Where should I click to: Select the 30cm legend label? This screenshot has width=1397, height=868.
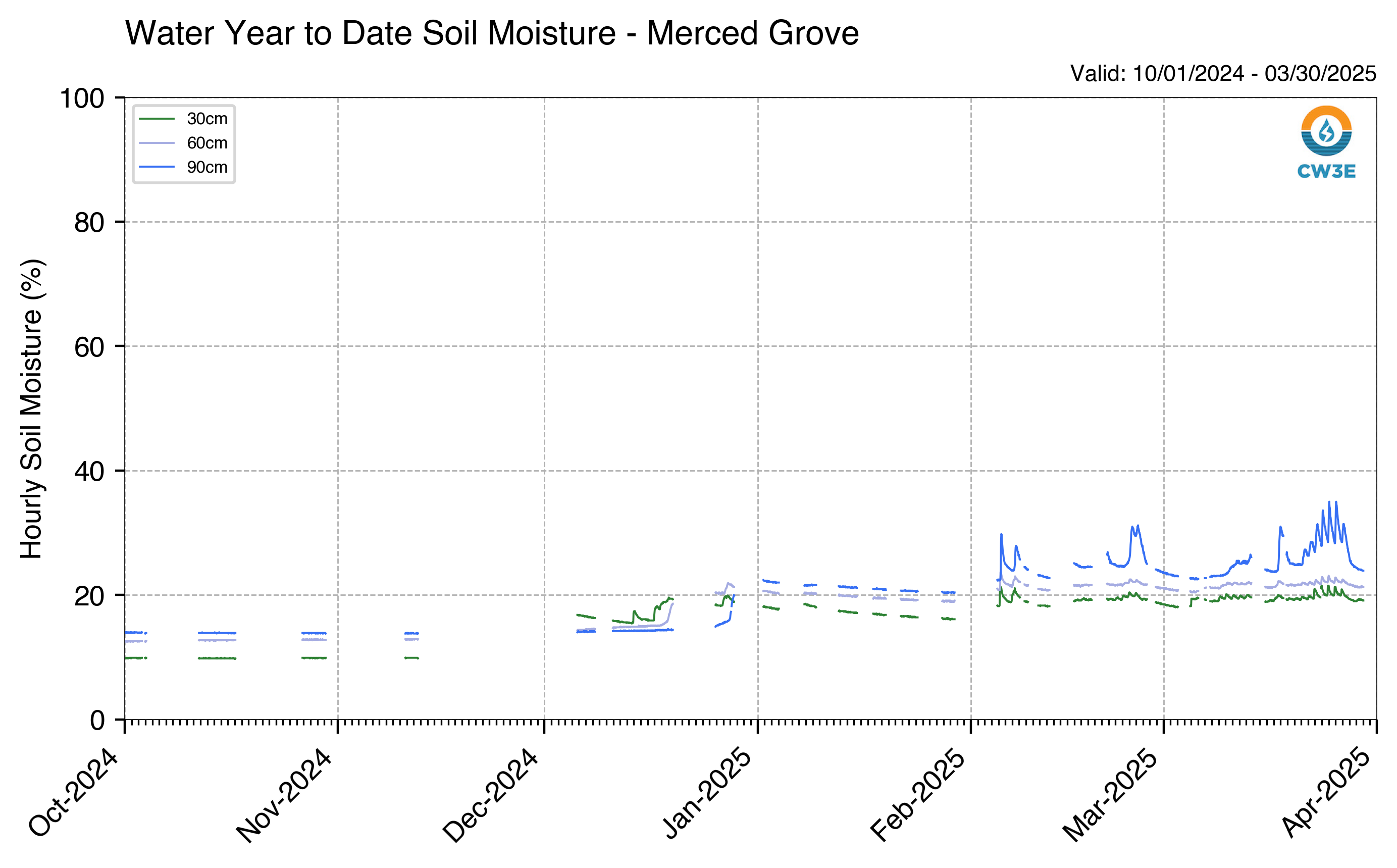pyautogui.click(x=207, y=119)
